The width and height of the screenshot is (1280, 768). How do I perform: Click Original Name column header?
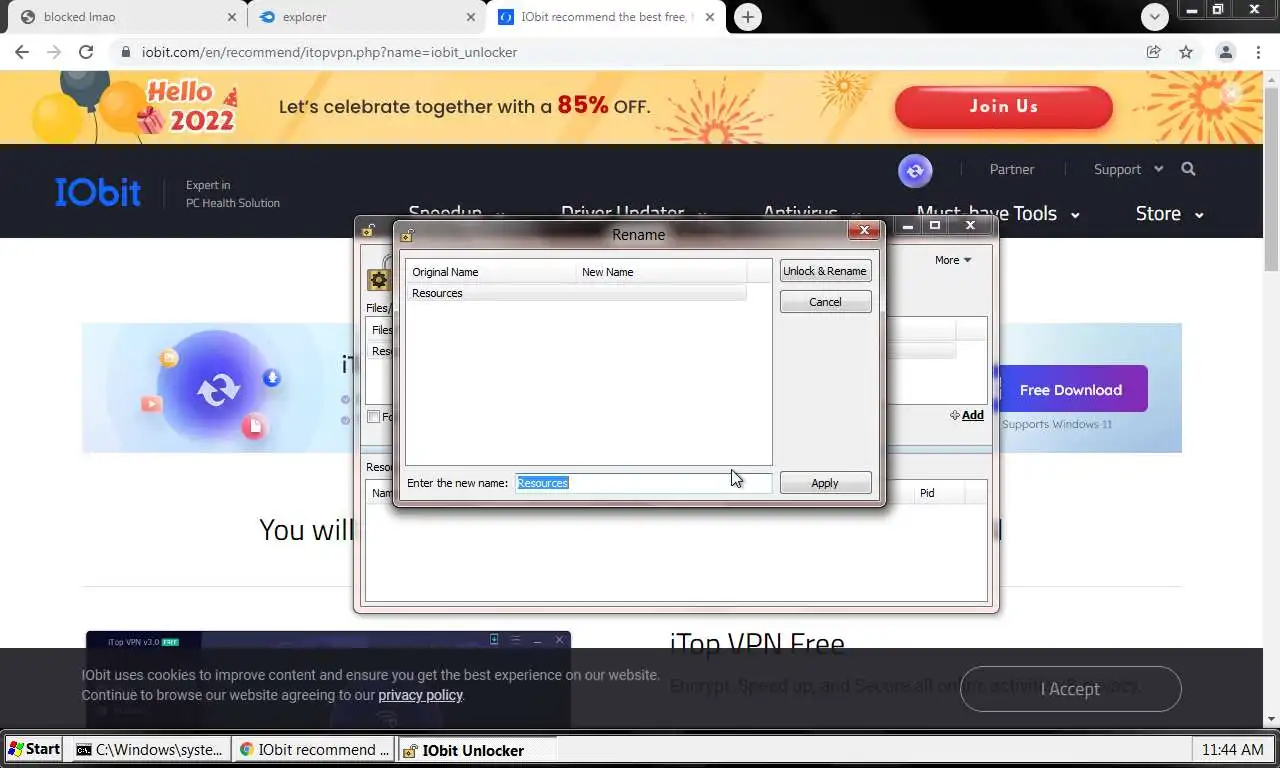point(491,272)
